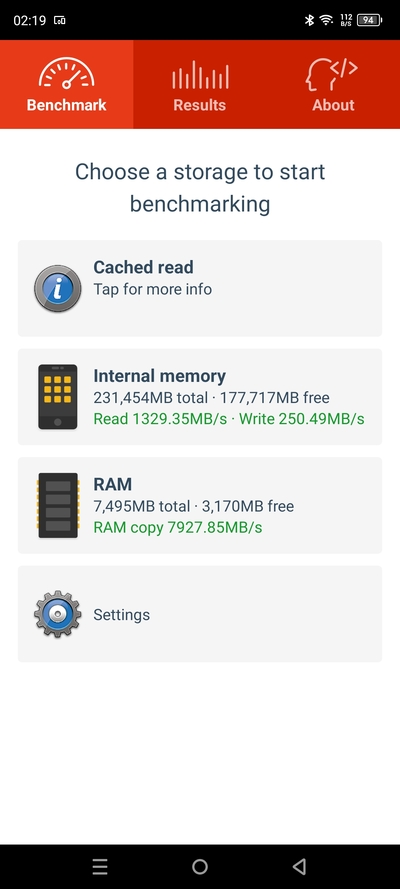Switch to the About tab
Image resolution: width=400 pixels, height=889 pixels.
click(x=333, y=84)
